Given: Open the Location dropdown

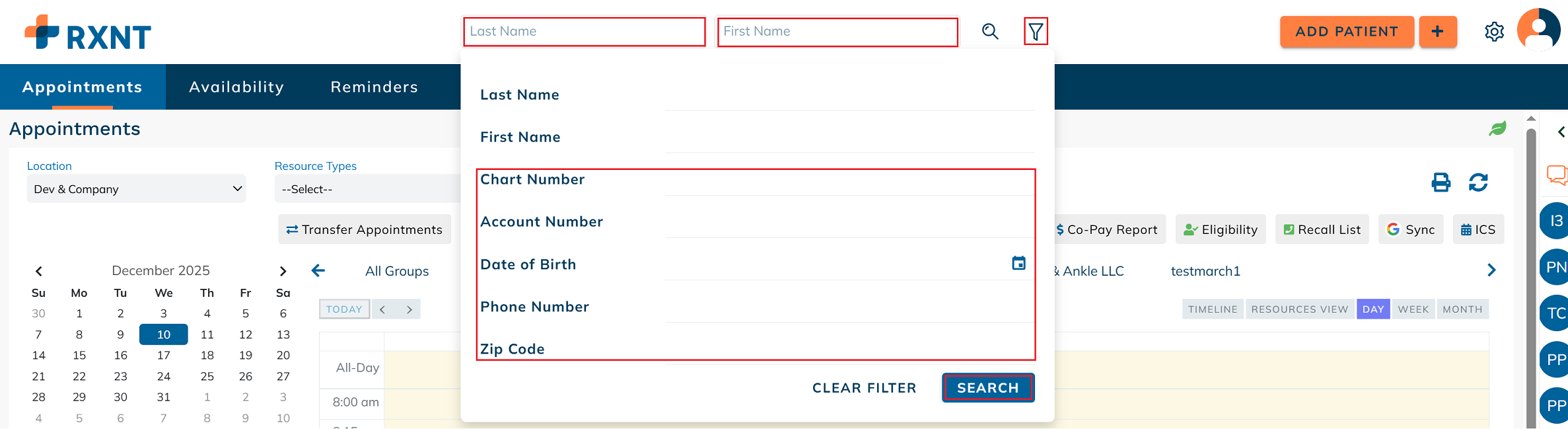Looking at the screenshot, I should pyautogui.click(x=136, y=189).
